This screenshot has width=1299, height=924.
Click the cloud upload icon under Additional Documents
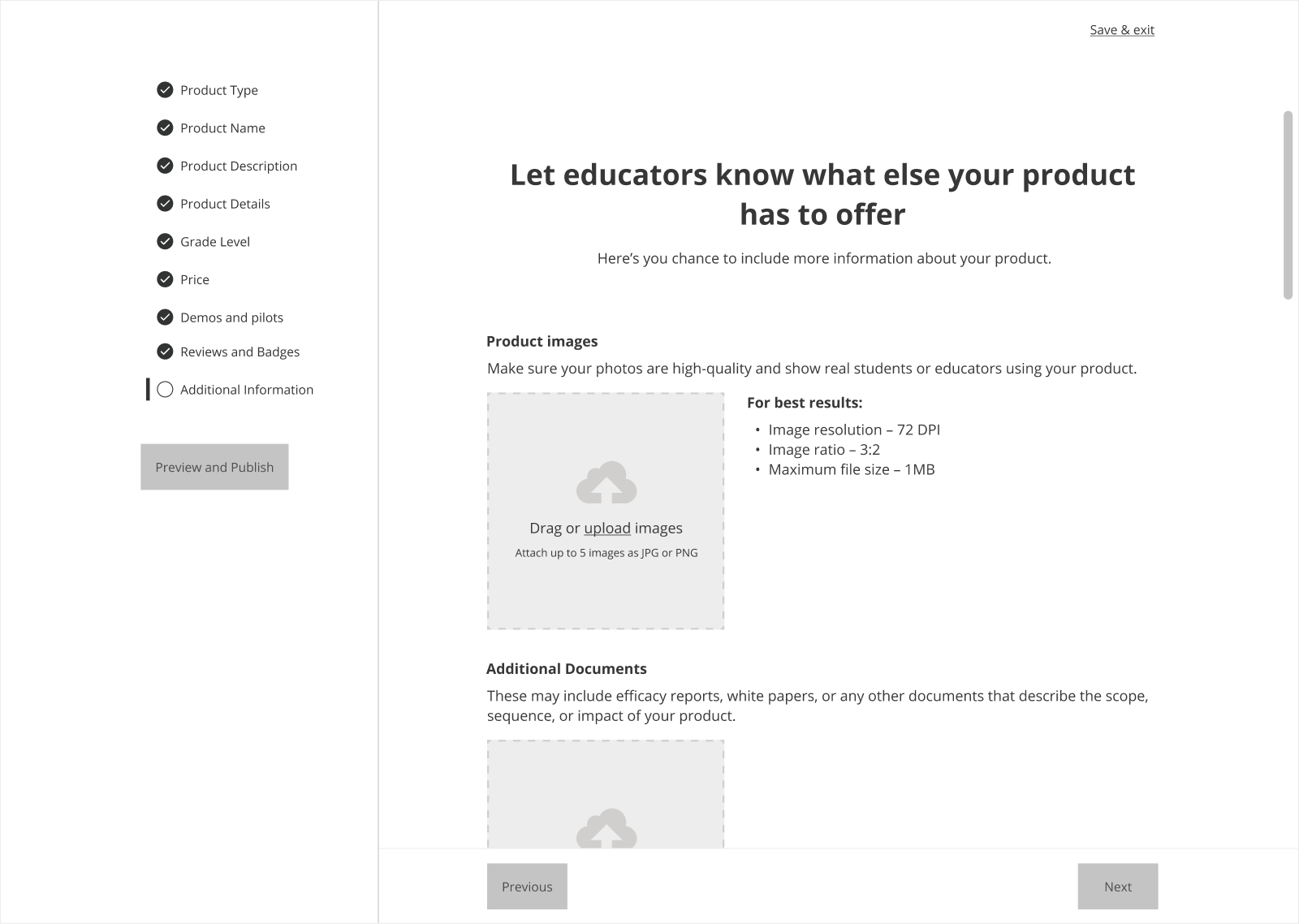[606, 828]
